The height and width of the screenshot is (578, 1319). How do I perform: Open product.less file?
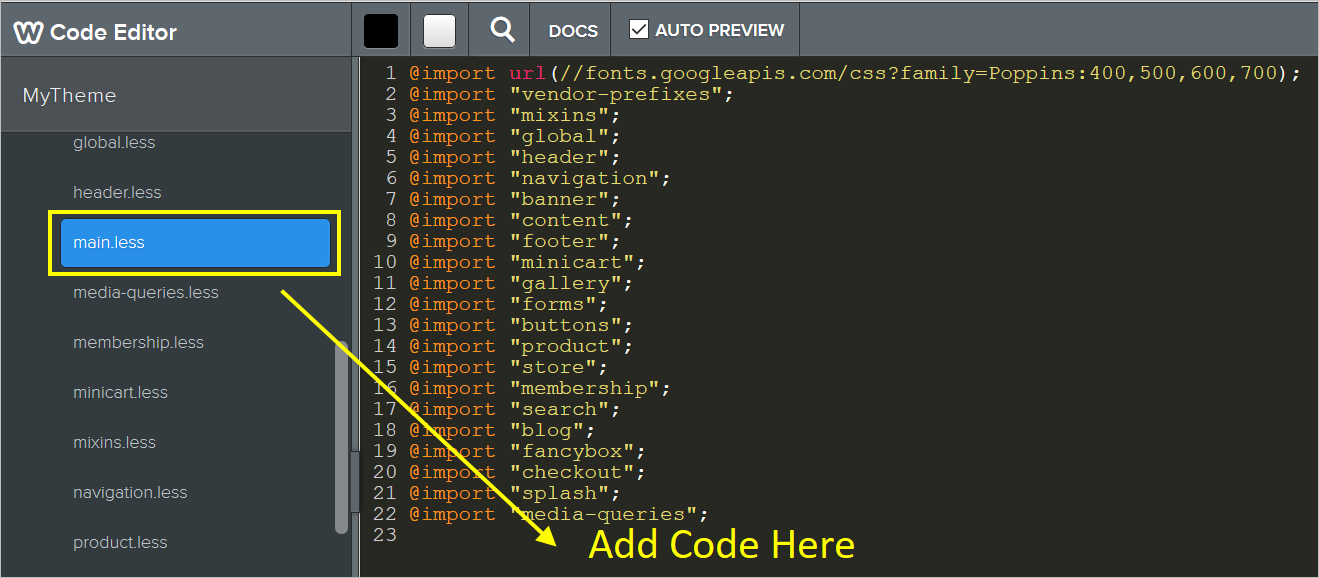[x=120, y=543]
